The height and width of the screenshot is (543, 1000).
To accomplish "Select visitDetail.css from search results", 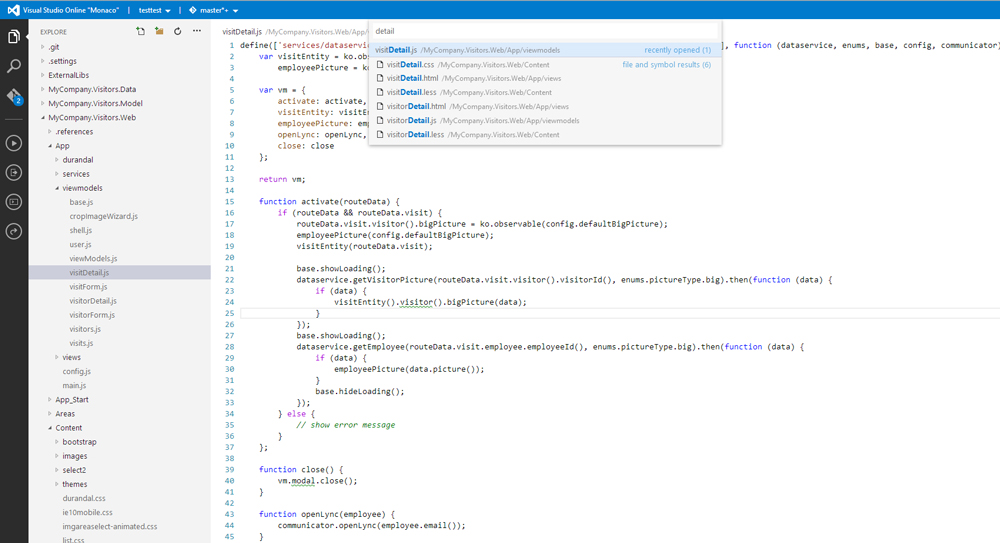I will coord(410,64).
